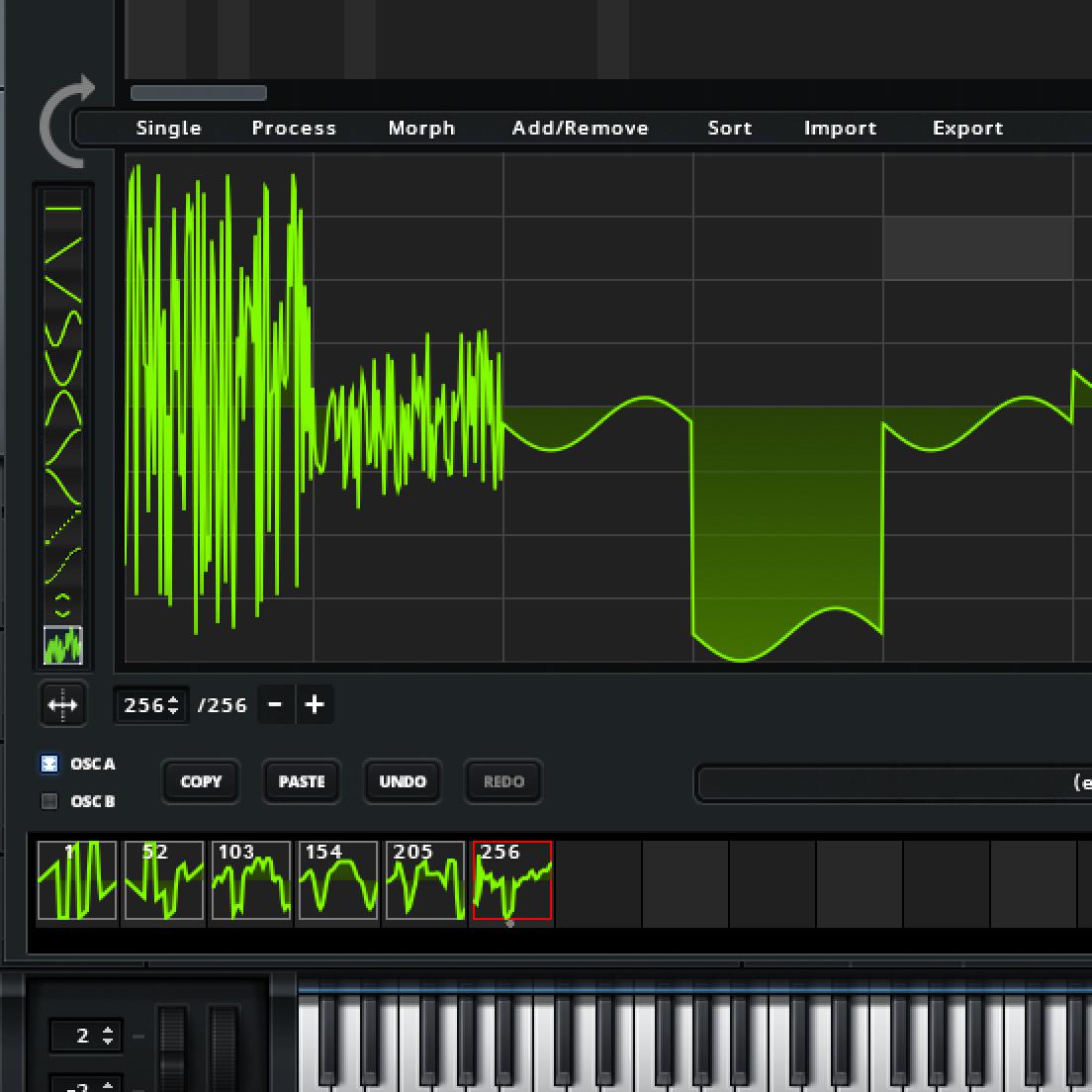Select the noise waveform draw shape

coord(63,646)
